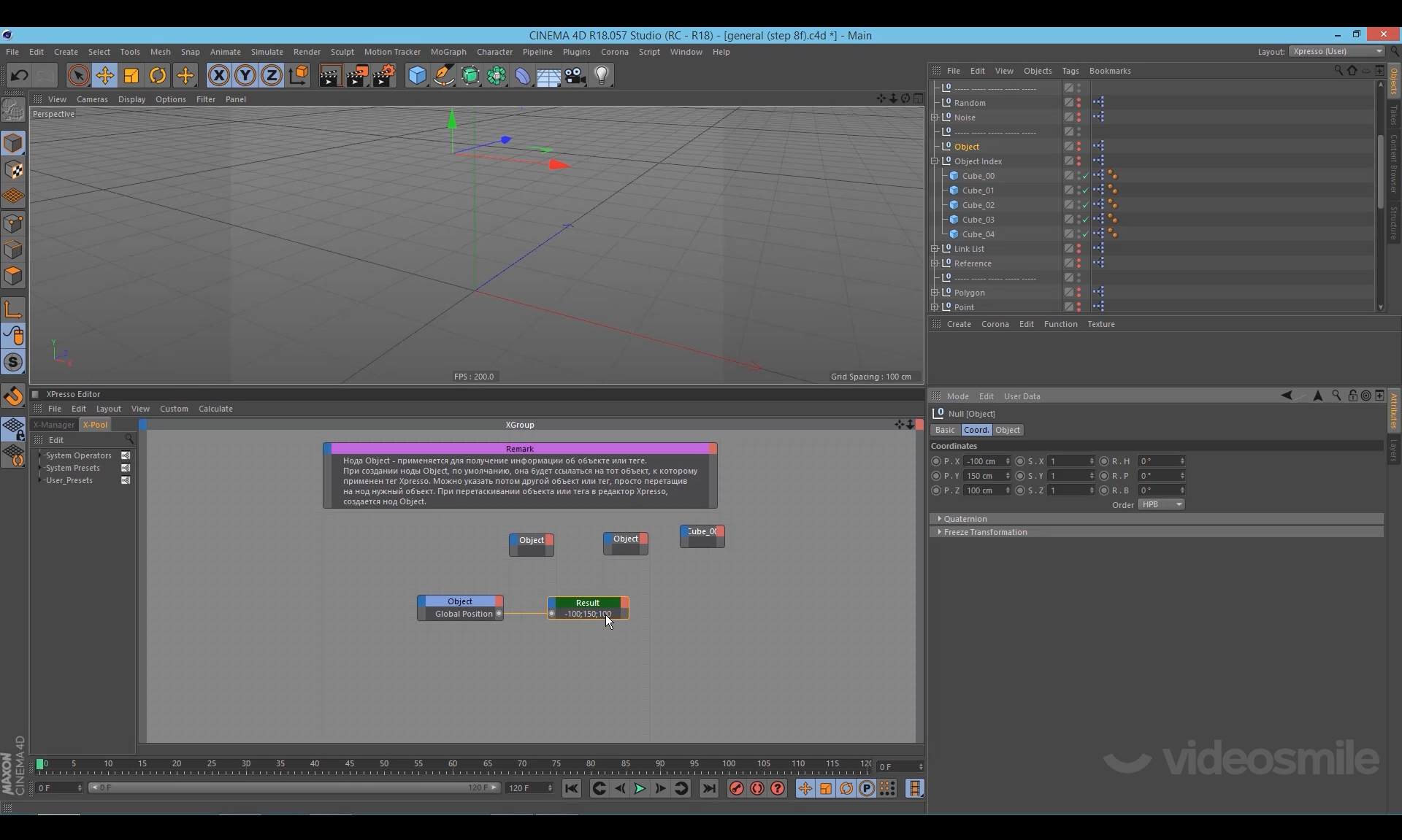Select the Scale tool icon
The height and width of the screenshot is (840, 1402).
(131, 75)
